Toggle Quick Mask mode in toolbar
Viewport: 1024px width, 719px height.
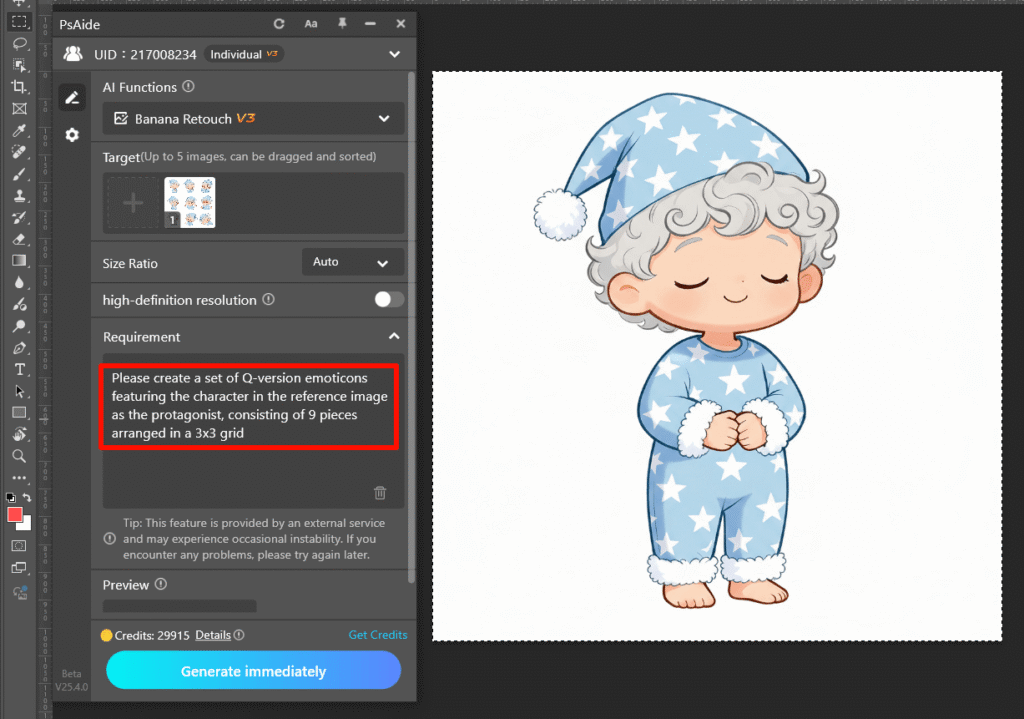[x=19, y=545]
